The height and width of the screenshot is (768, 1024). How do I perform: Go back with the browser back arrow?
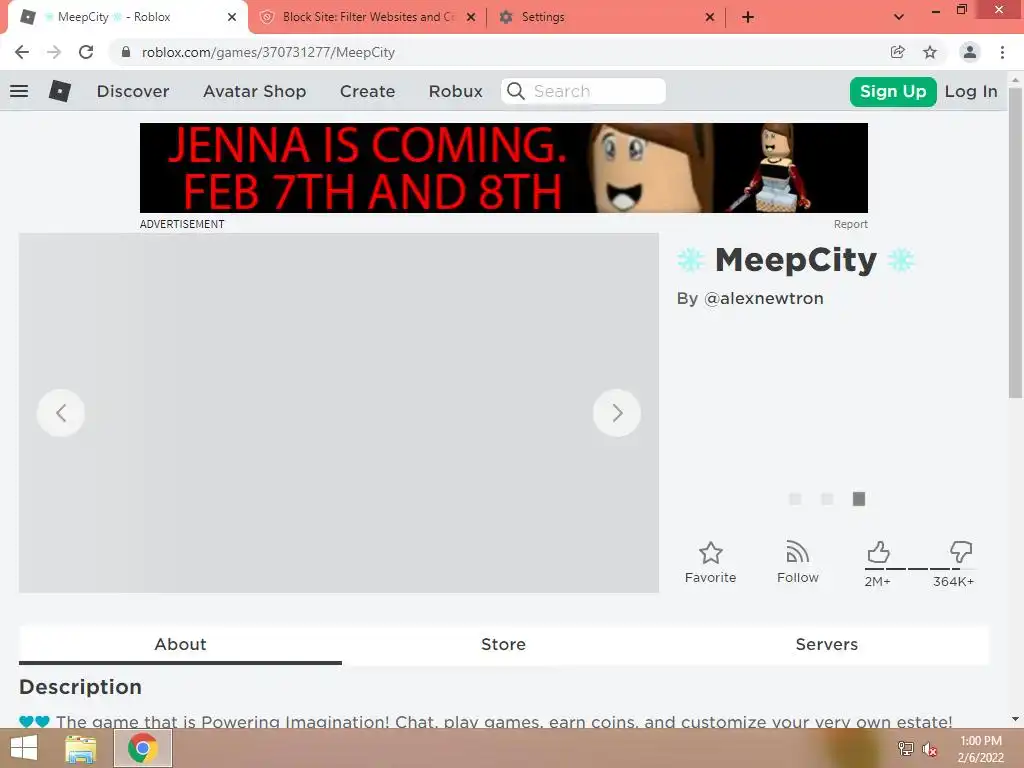(x=22, y=52)
